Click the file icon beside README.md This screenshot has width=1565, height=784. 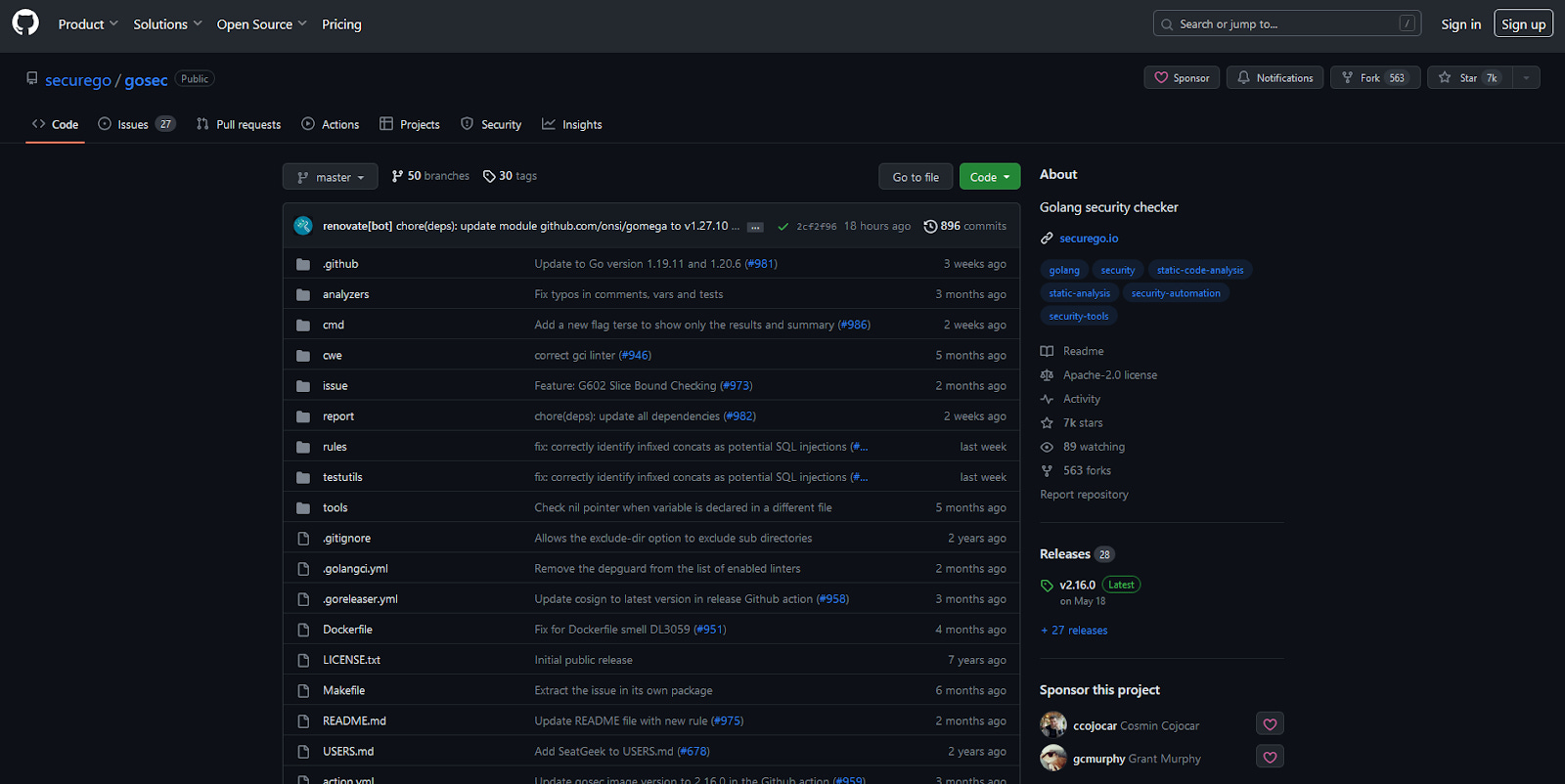coord(303,720)
